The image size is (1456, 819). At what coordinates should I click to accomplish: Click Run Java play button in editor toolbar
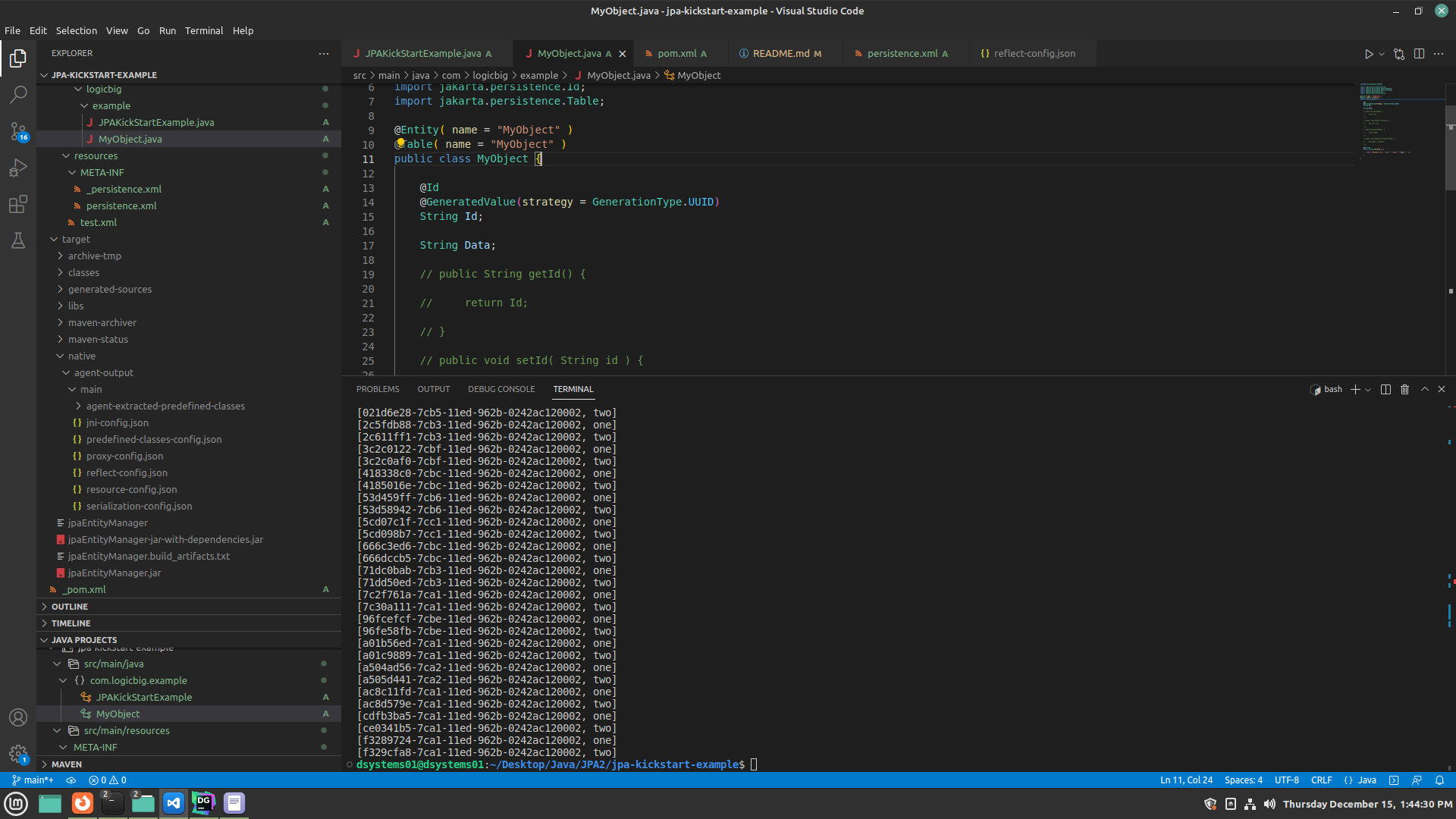click(1368, 54)
